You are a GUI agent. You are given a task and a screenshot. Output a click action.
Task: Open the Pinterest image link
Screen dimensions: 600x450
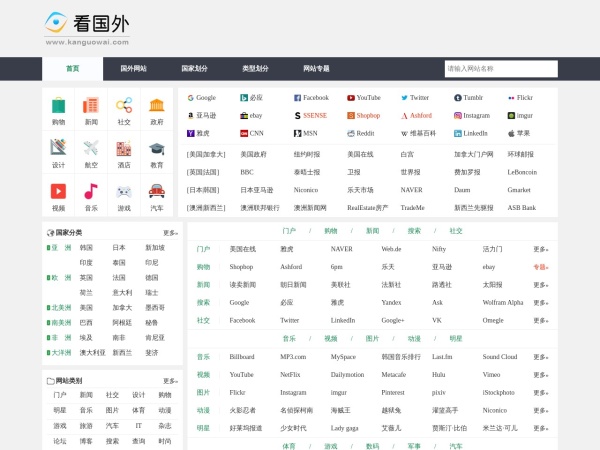click(x=393, y=393)
